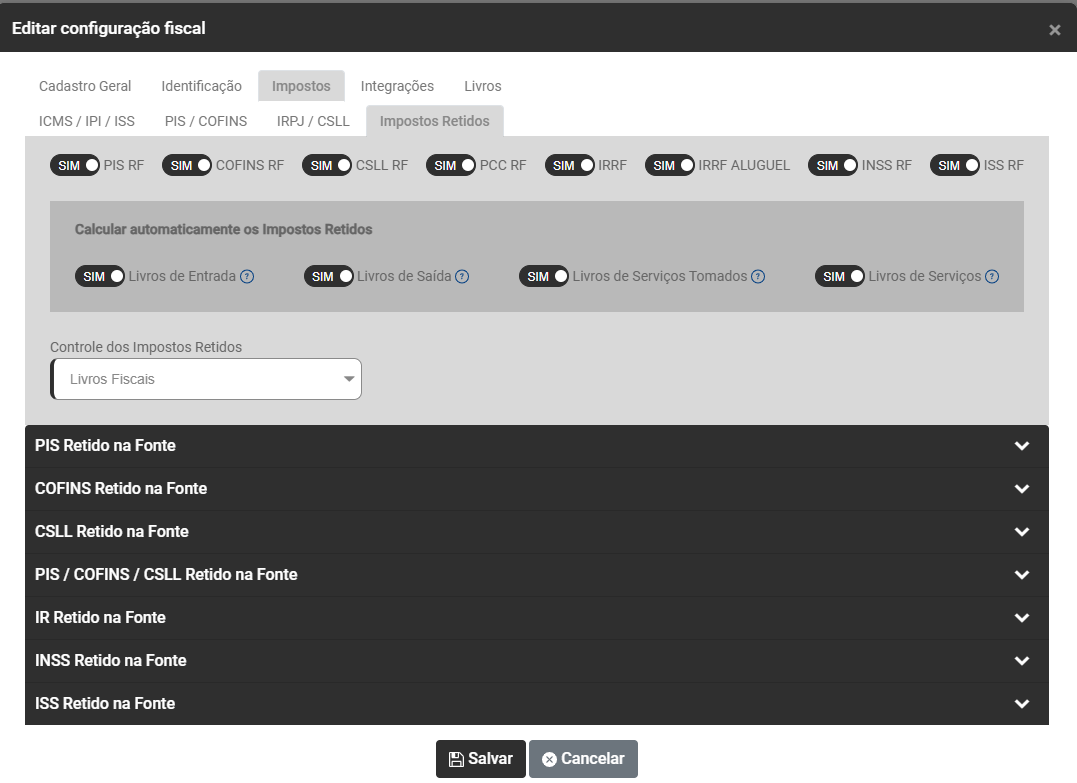Disable the IRRF ALUGUEL switch
Viewport: 1077px width, 783px height.
coord(670,166)
